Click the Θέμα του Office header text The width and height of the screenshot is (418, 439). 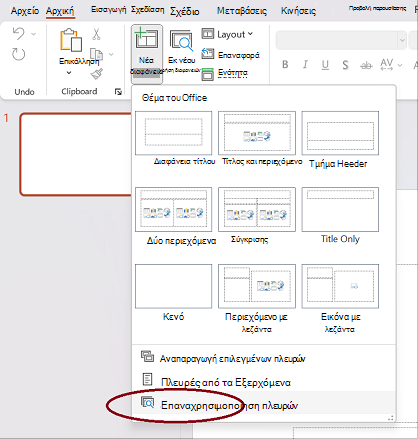click(174, 98)
